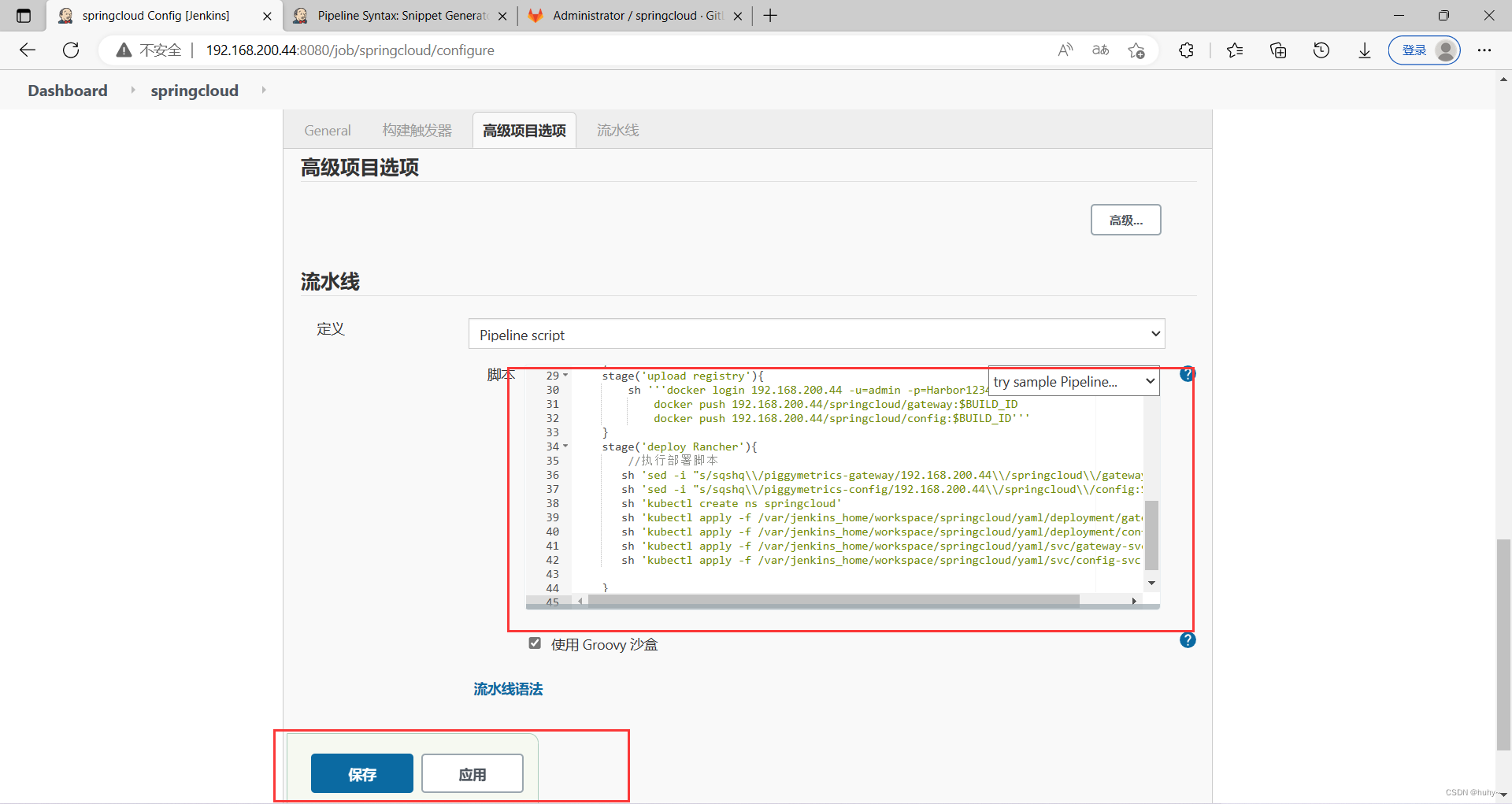Screen dimensions: 1512x804
Task: Click line 30 docker login command
Action: coord(808,390)
